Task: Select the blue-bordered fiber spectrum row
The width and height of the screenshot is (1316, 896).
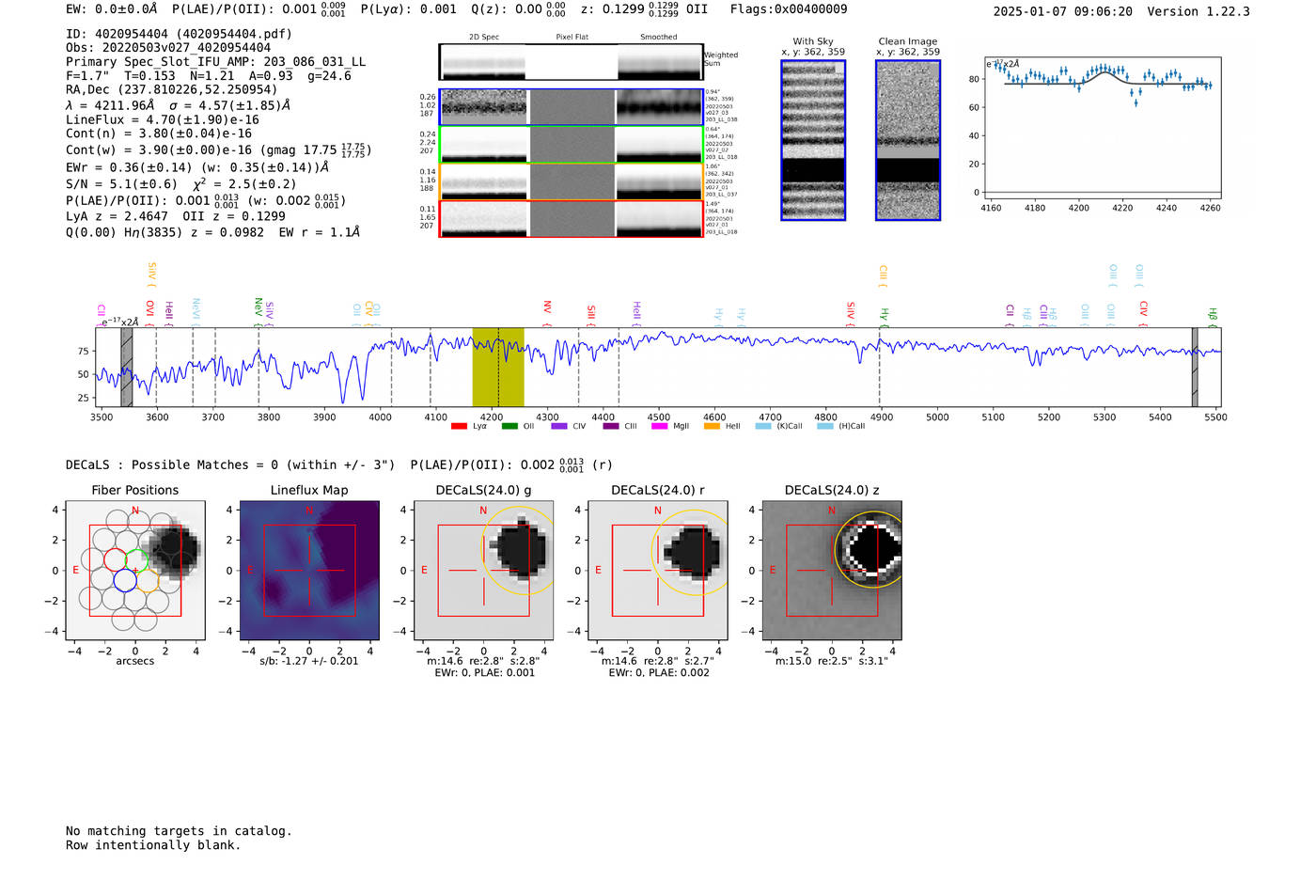Action: pos(571,107)
